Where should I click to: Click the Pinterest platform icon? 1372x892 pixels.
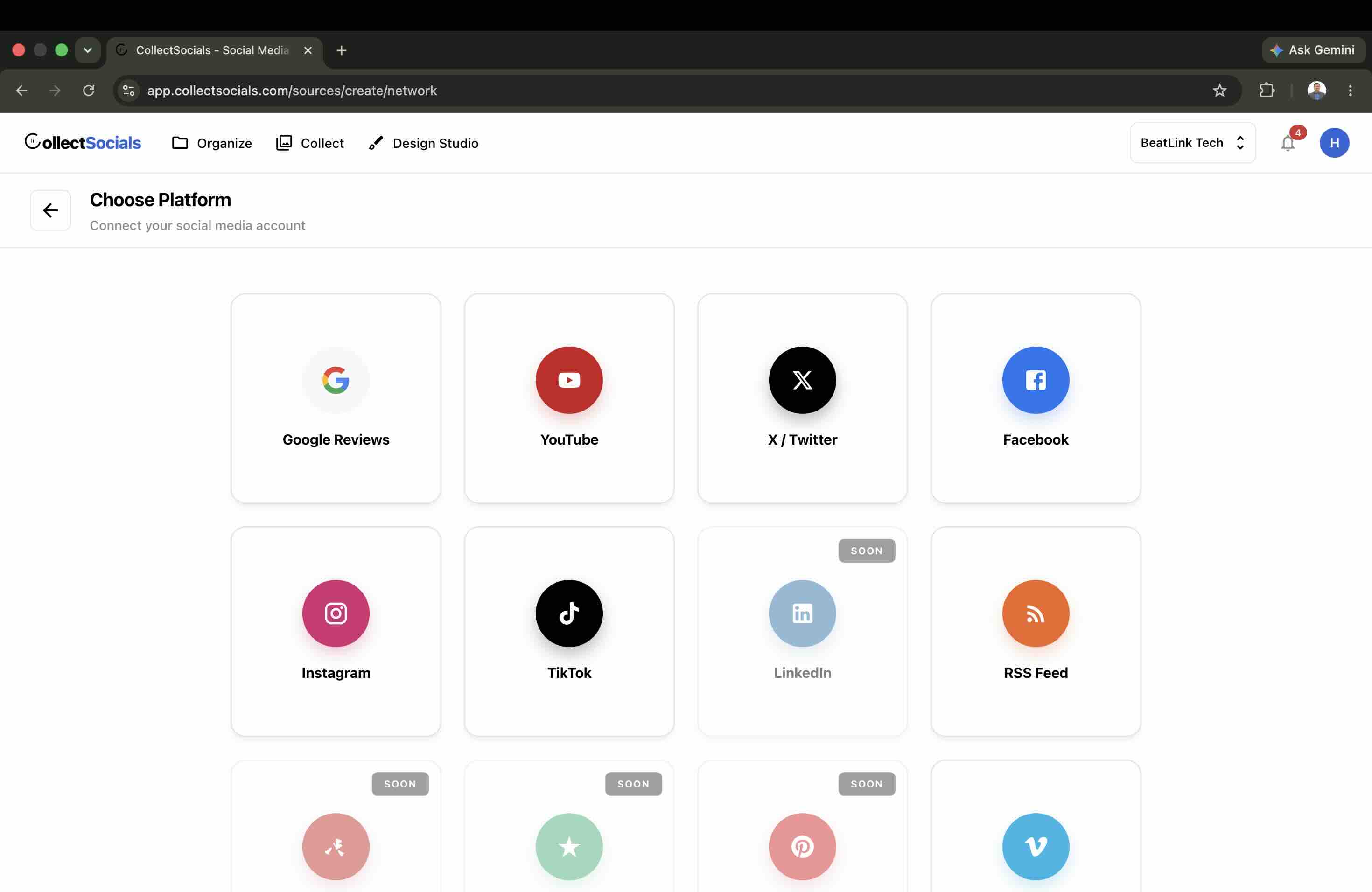coord(803,846)
